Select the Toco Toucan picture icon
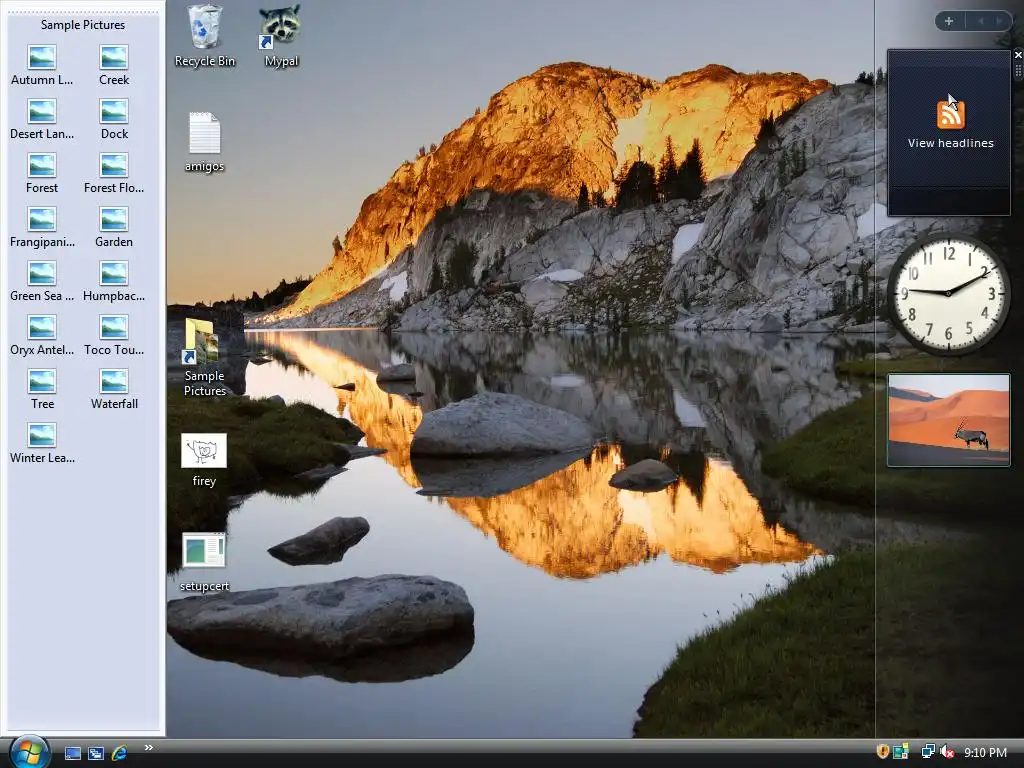Screen dimensions: 1024x768 tap(114, 336)
